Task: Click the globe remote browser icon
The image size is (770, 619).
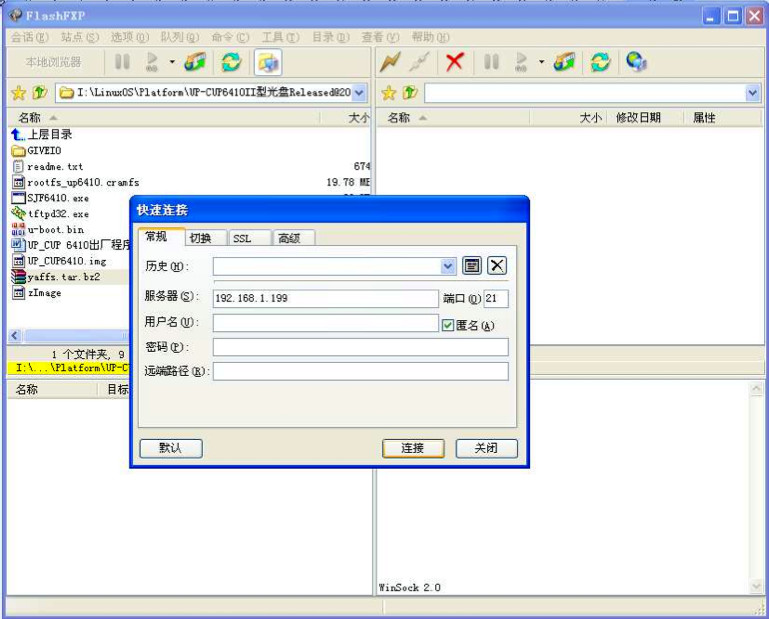Action: coord(636,62)
